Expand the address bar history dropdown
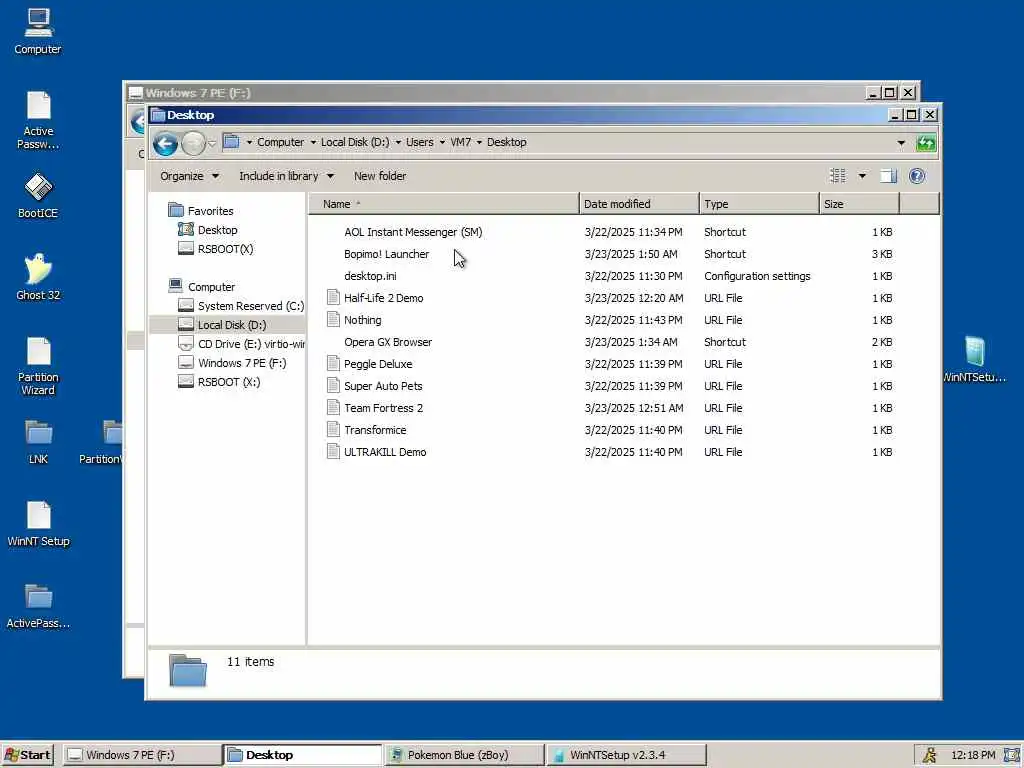The image size is (1024, 768). 901,142
